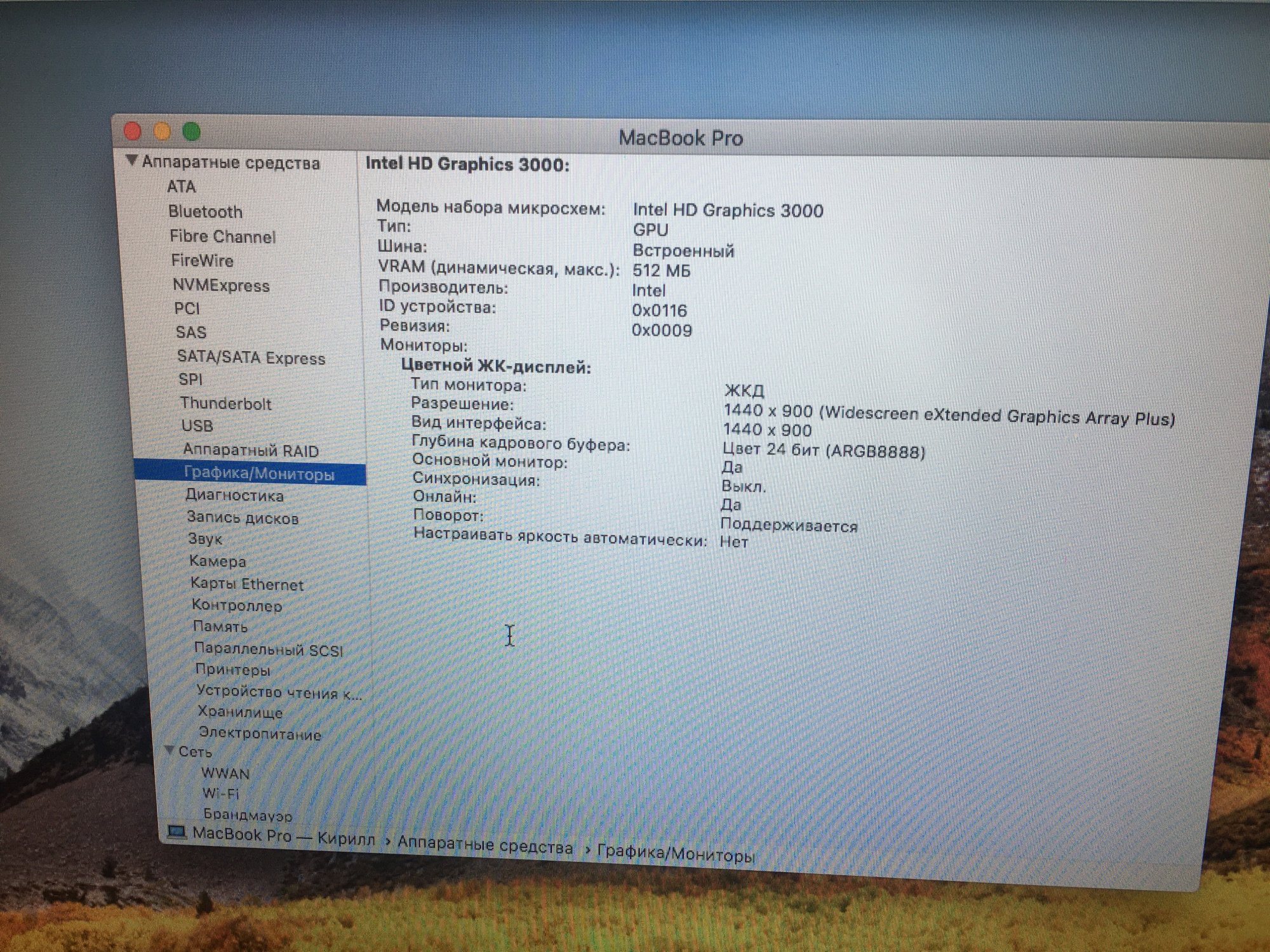Select USB in the hardware list
1270x952 pixels.
(197, 426)
